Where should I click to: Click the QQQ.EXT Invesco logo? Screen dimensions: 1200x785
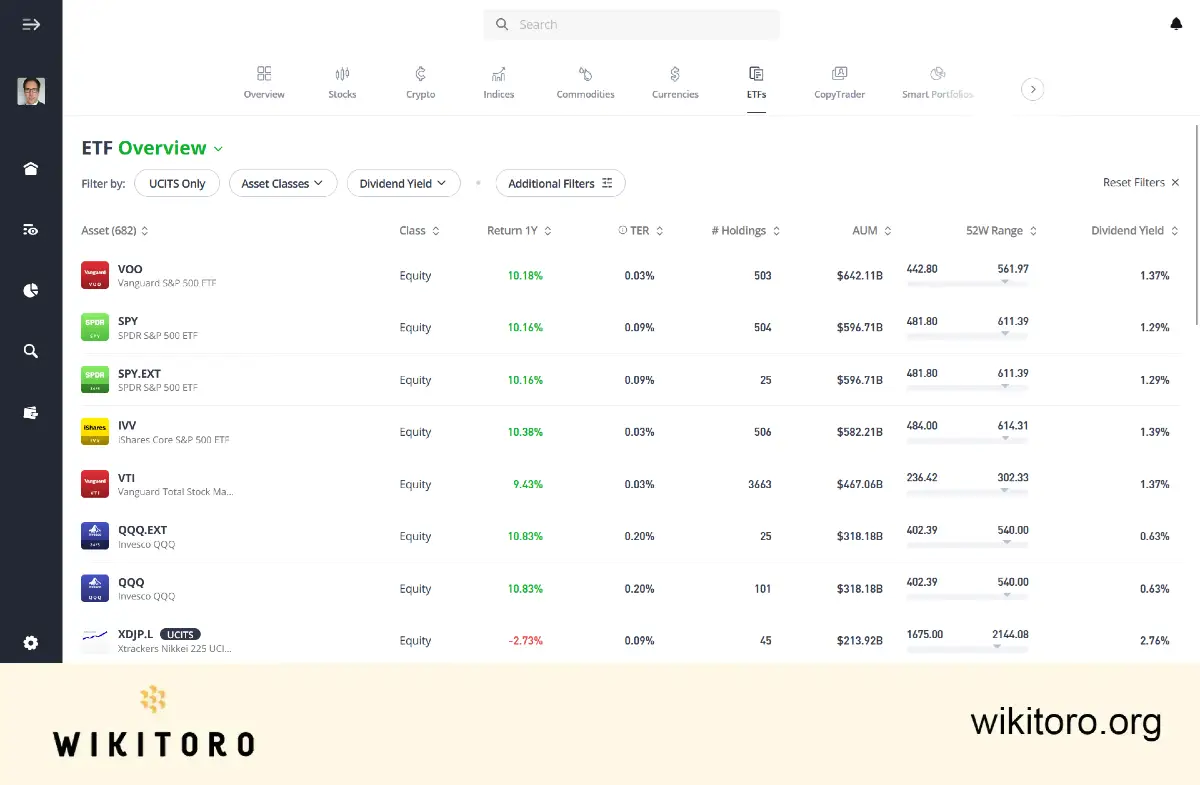pos(95,536)
